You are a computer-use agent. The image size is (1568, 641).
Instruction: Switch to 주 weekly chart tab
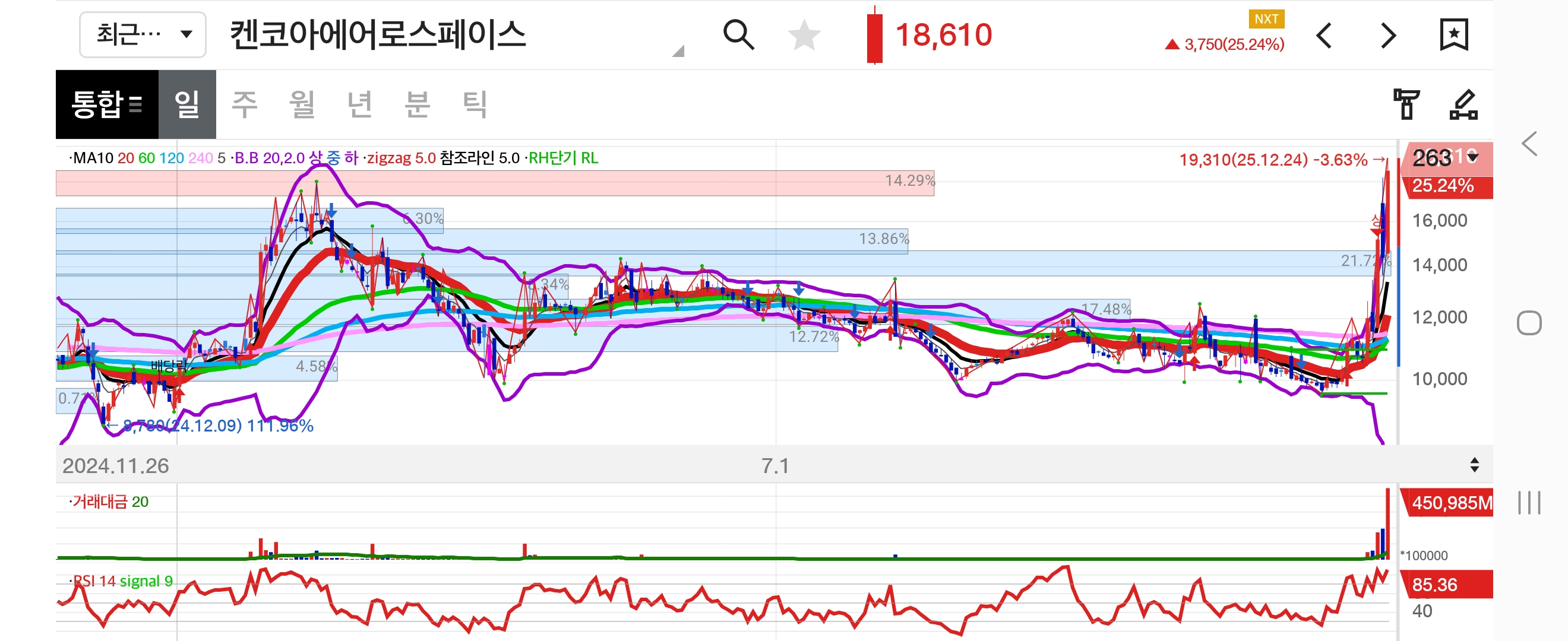click(245, 104)
